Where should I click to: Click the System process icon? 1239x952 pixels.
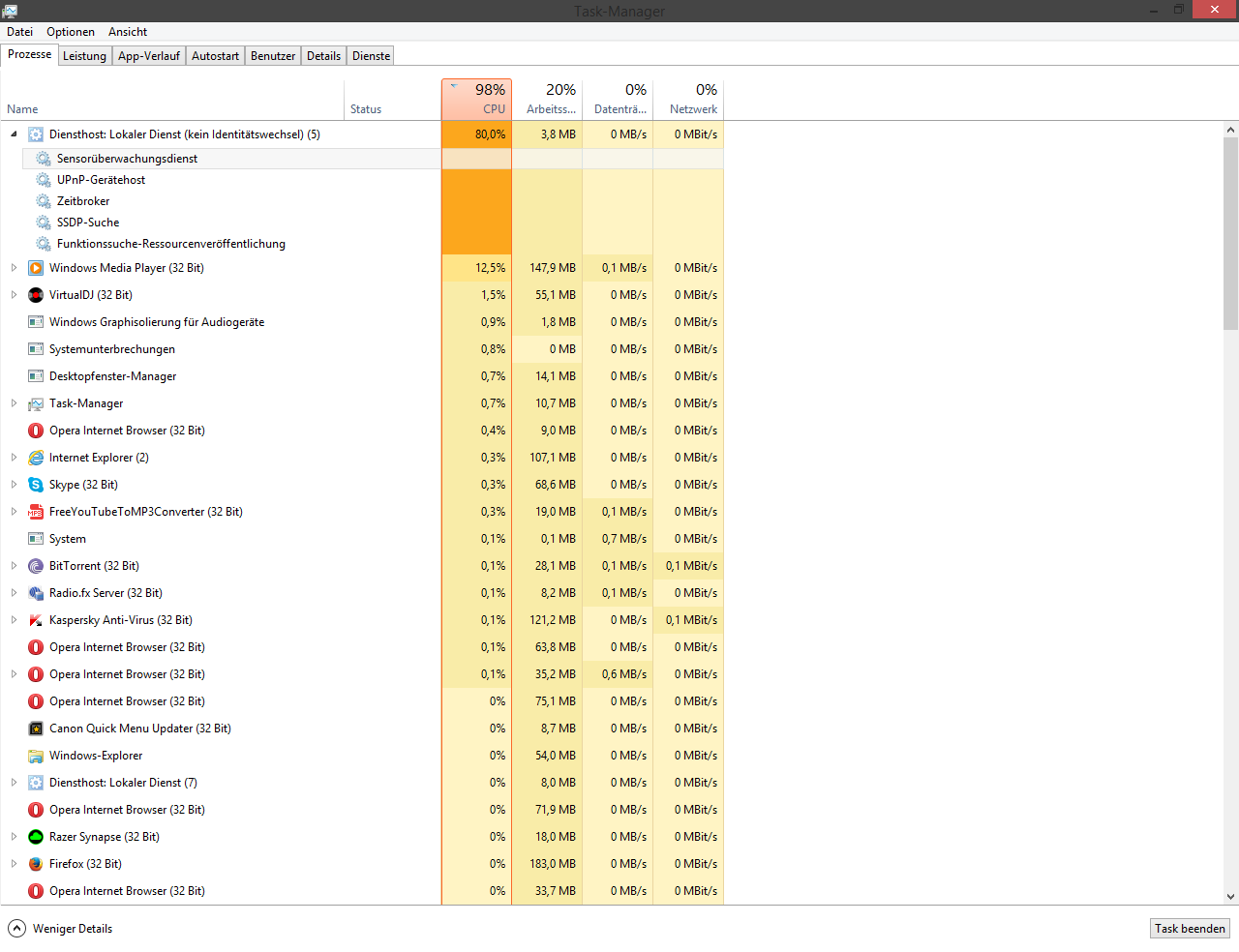[x=36, y=539]
